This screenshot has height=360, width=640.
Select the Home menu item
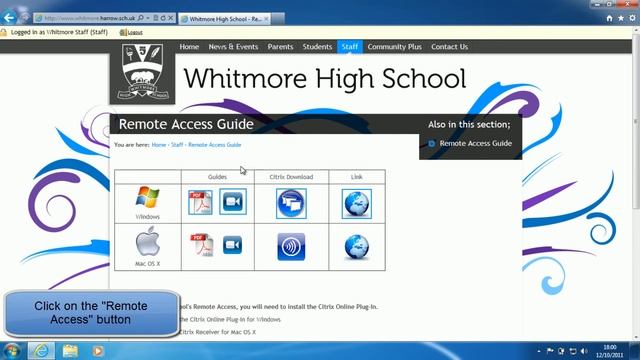(189, 47)
